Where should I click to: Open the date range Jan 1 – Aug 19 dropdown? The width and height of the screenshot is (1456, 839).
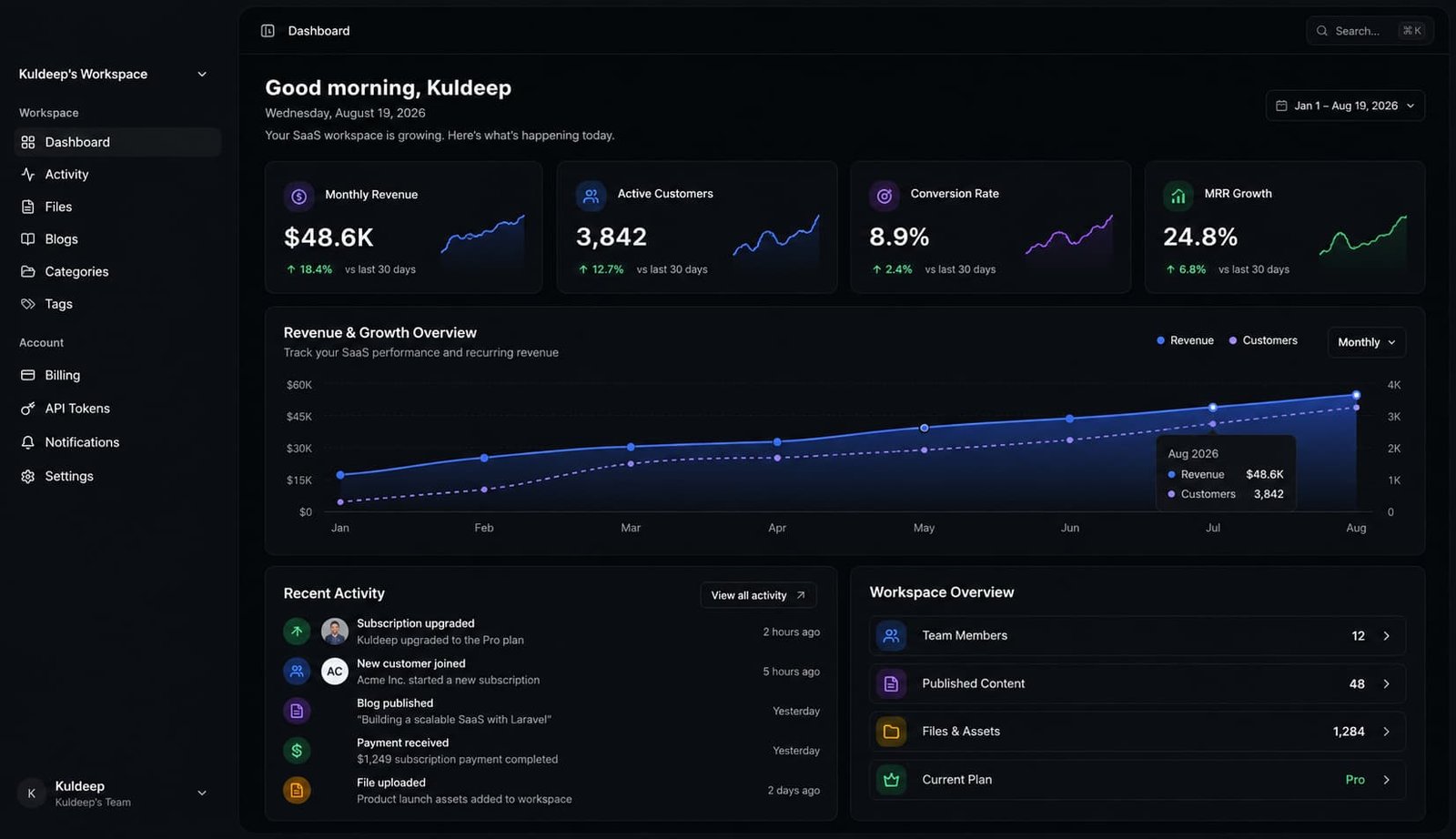[1345, 106]
